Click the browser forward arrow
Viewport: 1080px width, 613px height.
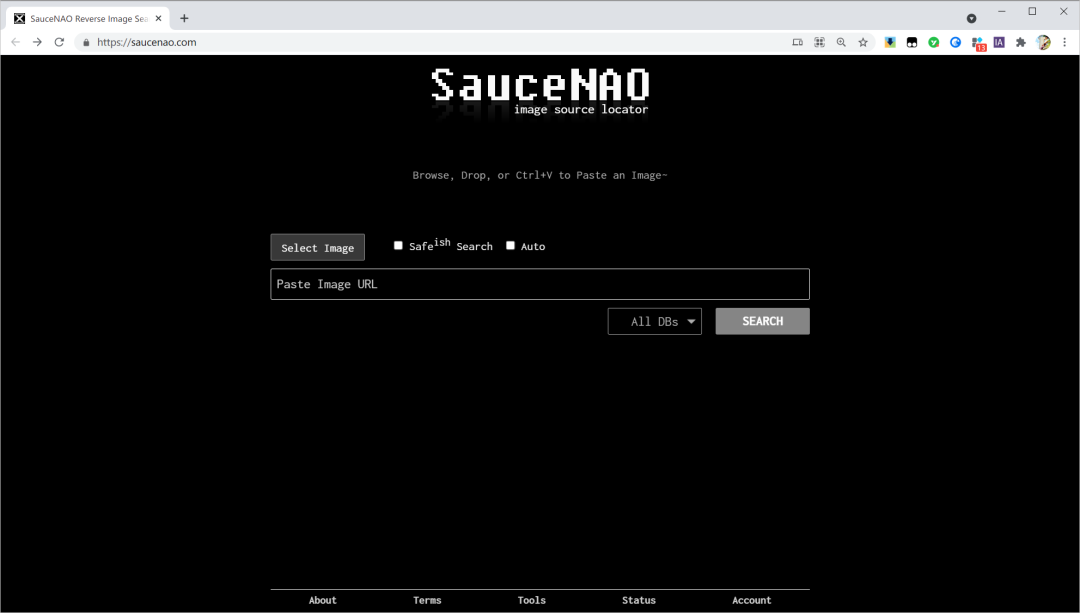coord(37,42)
